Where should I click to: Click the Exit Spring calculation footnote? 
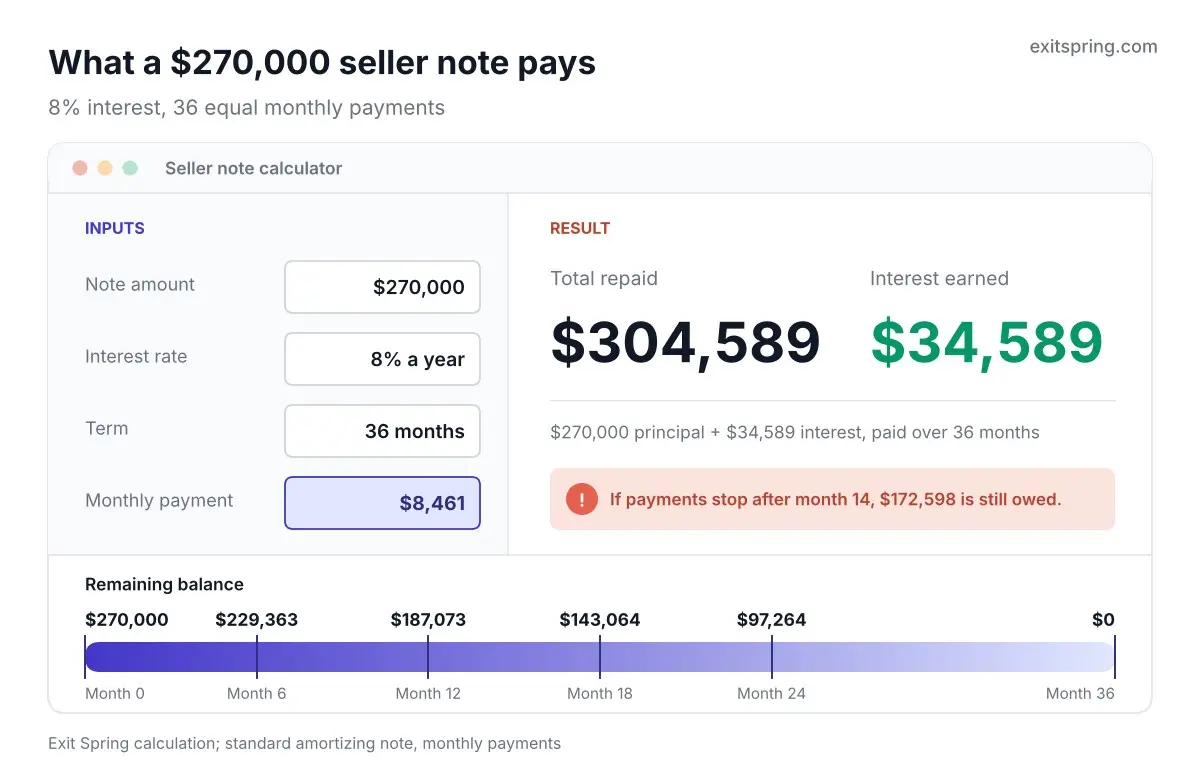click(x=304, y=744)
